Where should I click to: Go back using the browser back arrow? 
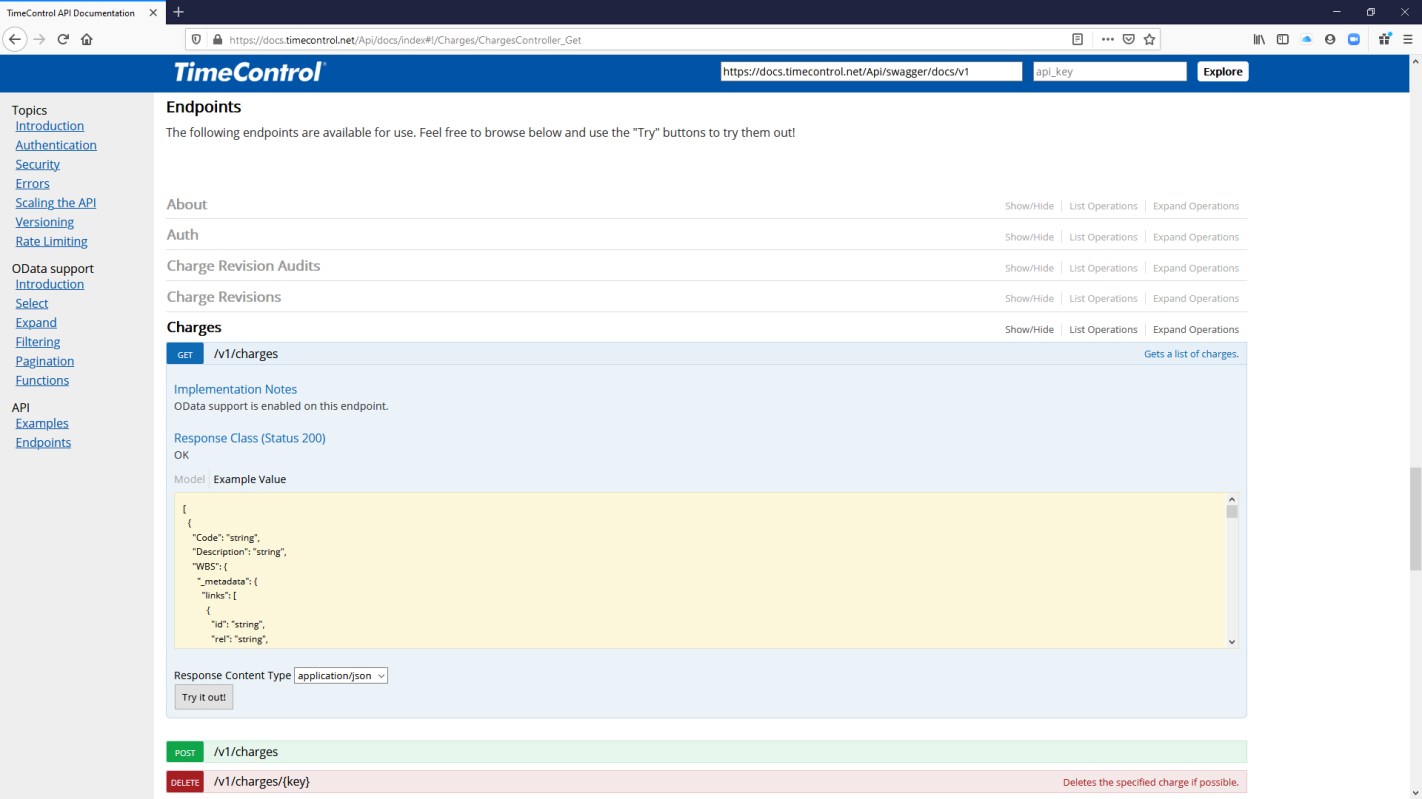[15, 39]
